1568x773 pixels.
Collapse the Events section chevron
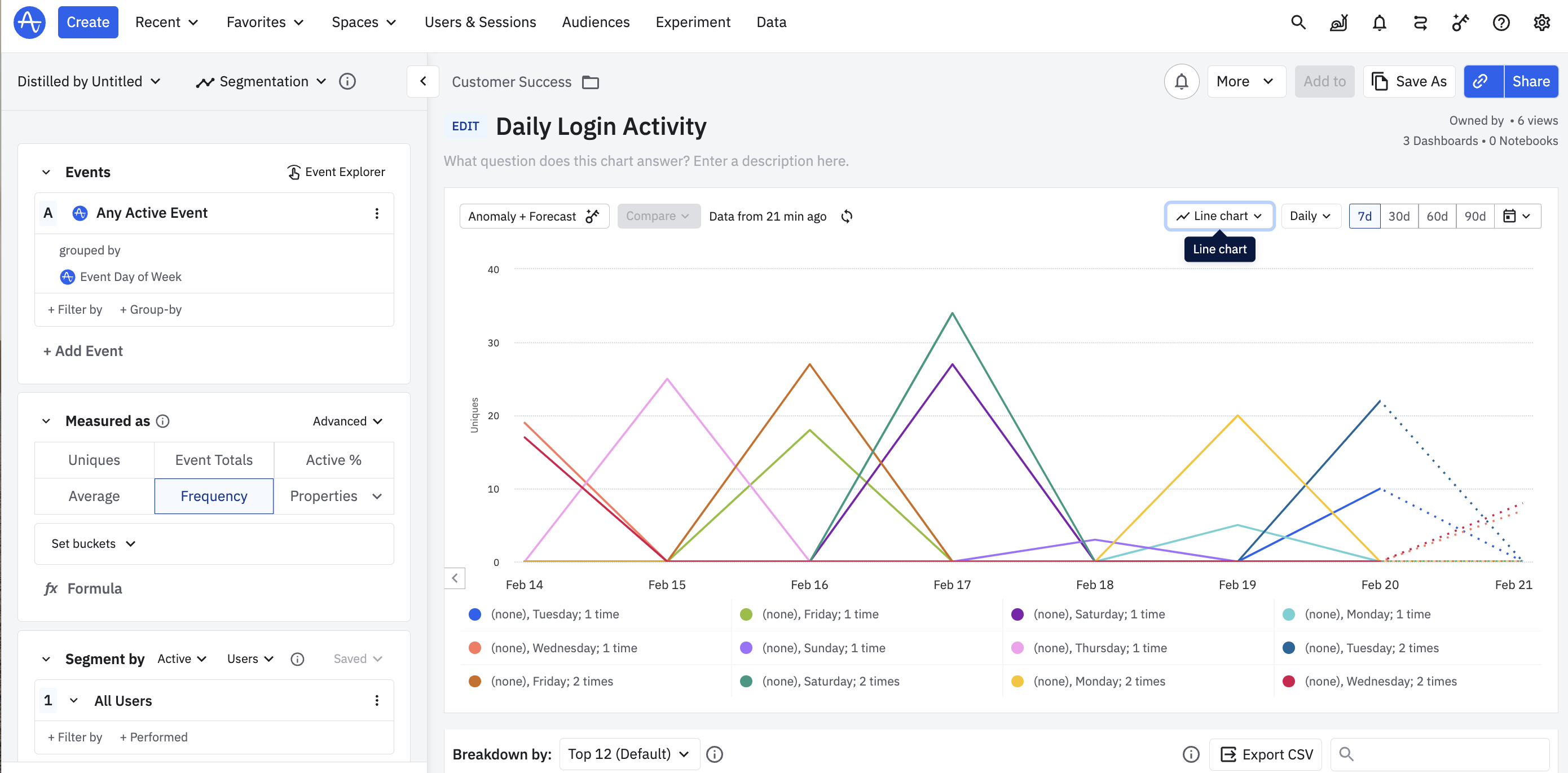(x=46, y=173)
